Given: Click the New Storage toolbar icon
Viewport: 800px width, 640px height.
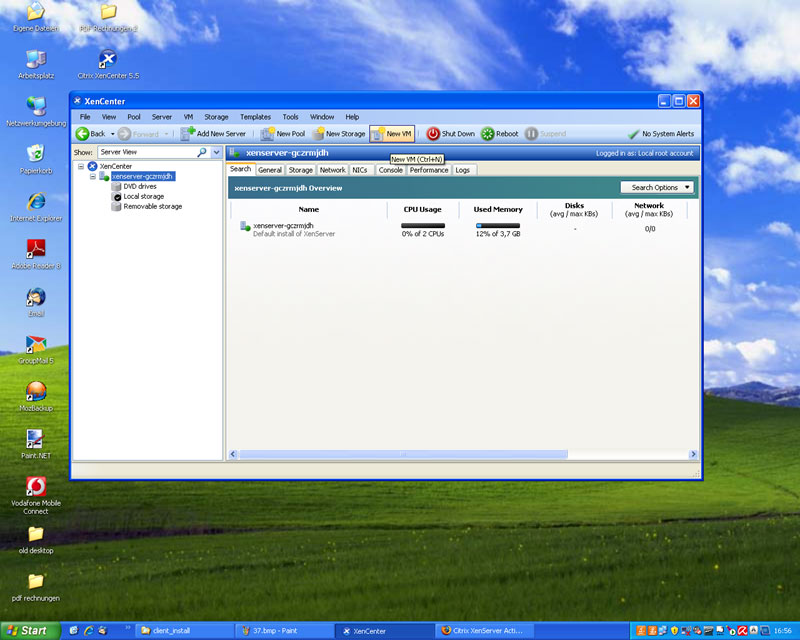Looking at the screenshot, I should coord(318,134).
